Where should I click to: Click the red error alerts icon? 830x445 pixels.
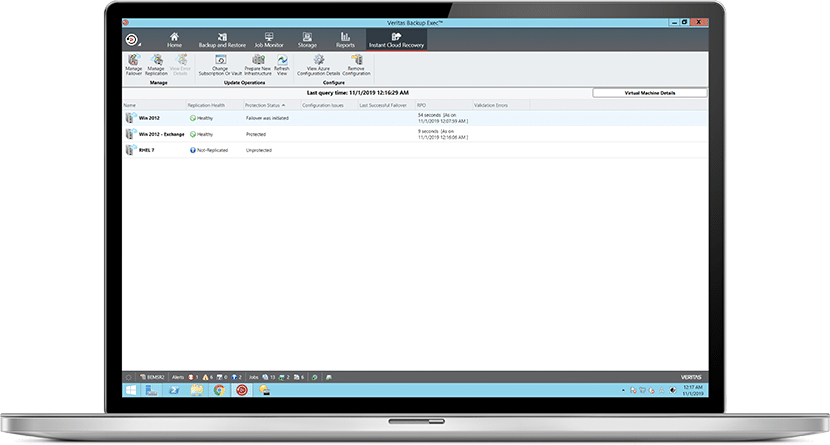191,377
